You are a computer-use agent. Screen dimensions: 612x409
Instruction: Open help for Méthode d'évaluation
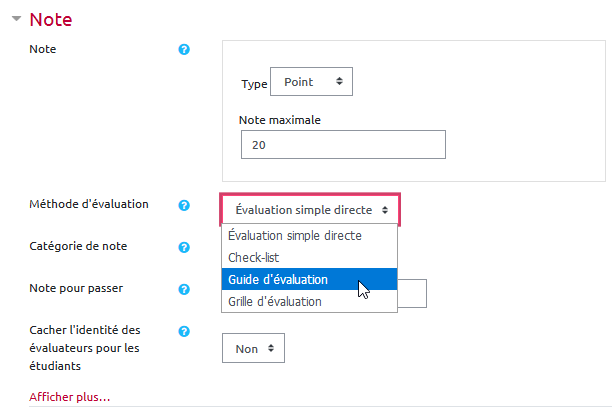click(x=184, y=205)
